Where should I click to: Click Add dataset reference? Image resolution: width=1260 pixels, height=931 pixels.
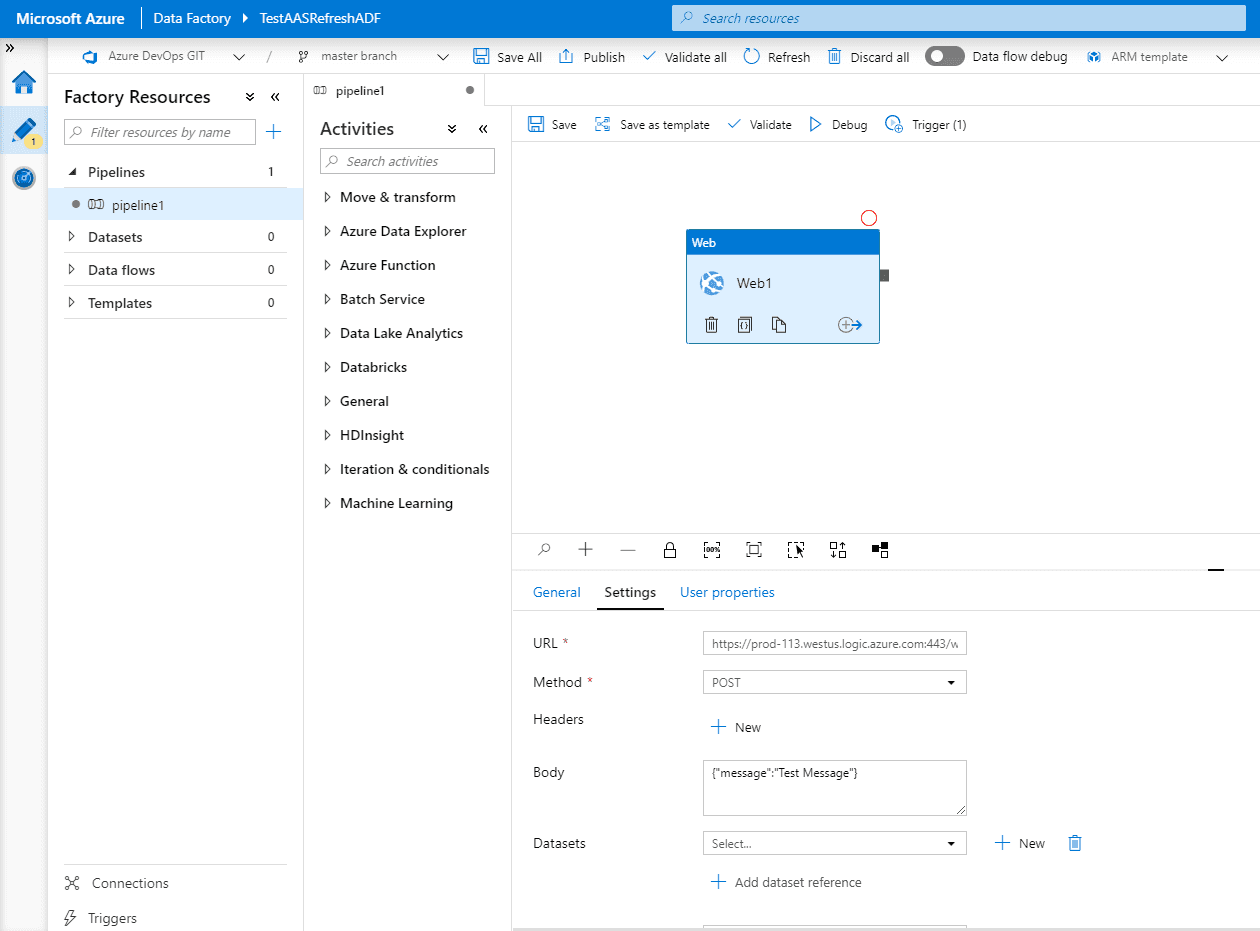(786, 882)
